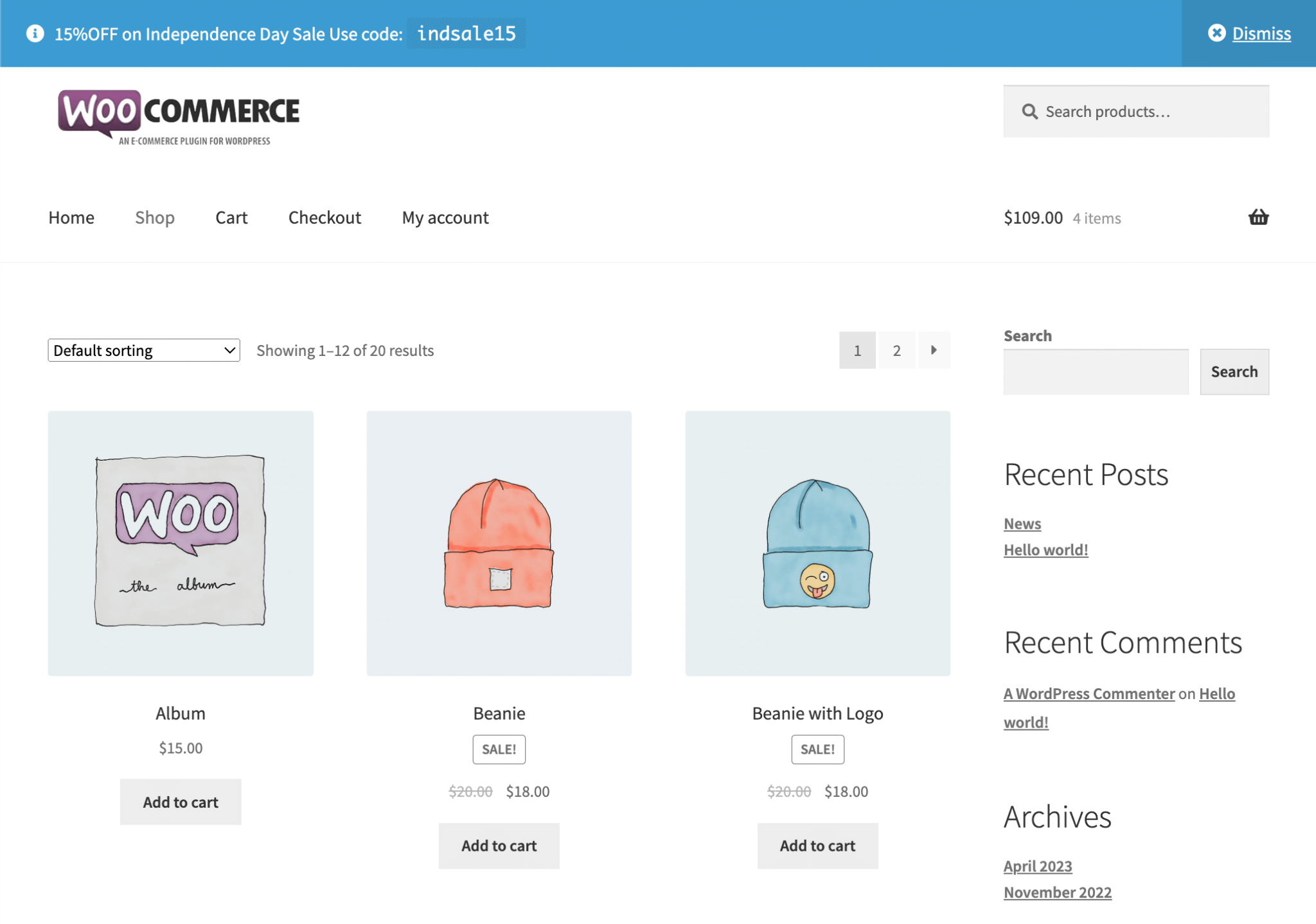Click the WooCommerce logo
The height and width of the screenshot is (924, 1316).
point(179,117)
